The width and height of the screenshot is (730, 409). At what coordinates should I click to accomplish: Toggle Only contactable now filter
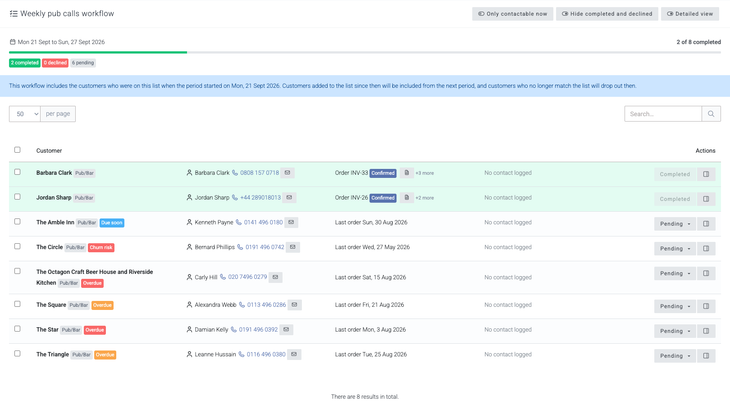click(x=513, y=14)
